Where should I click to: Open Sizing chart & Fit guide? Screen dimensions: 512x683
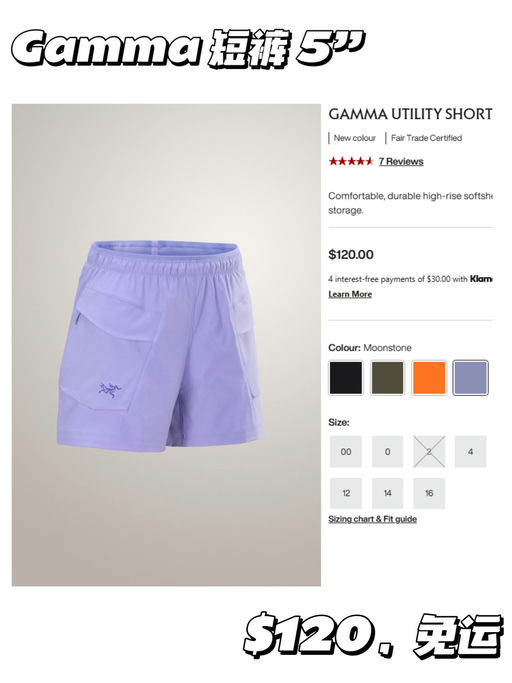pyautogui.click(x=373, y=519)
